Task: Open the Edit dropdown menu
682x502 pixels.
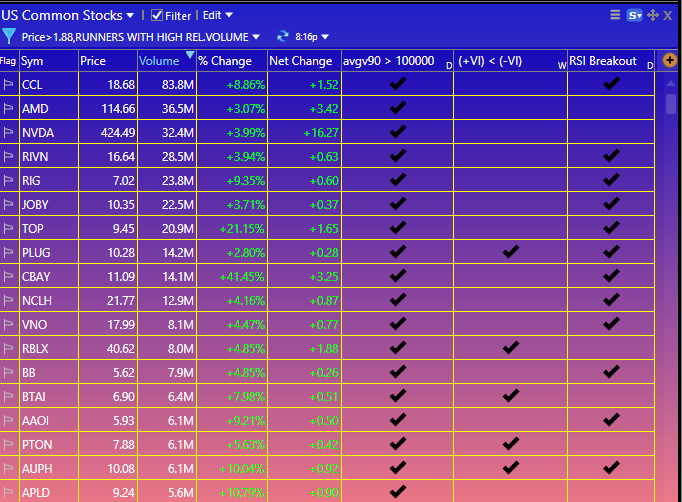Action: click(217, 15)
